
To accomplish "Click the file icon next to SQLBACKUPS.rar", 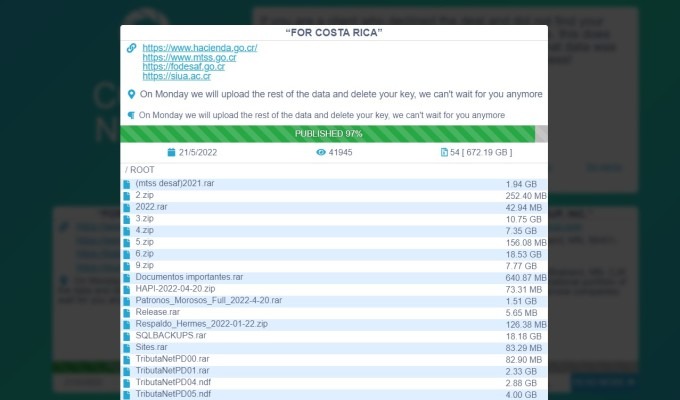I will click(127, 336).
